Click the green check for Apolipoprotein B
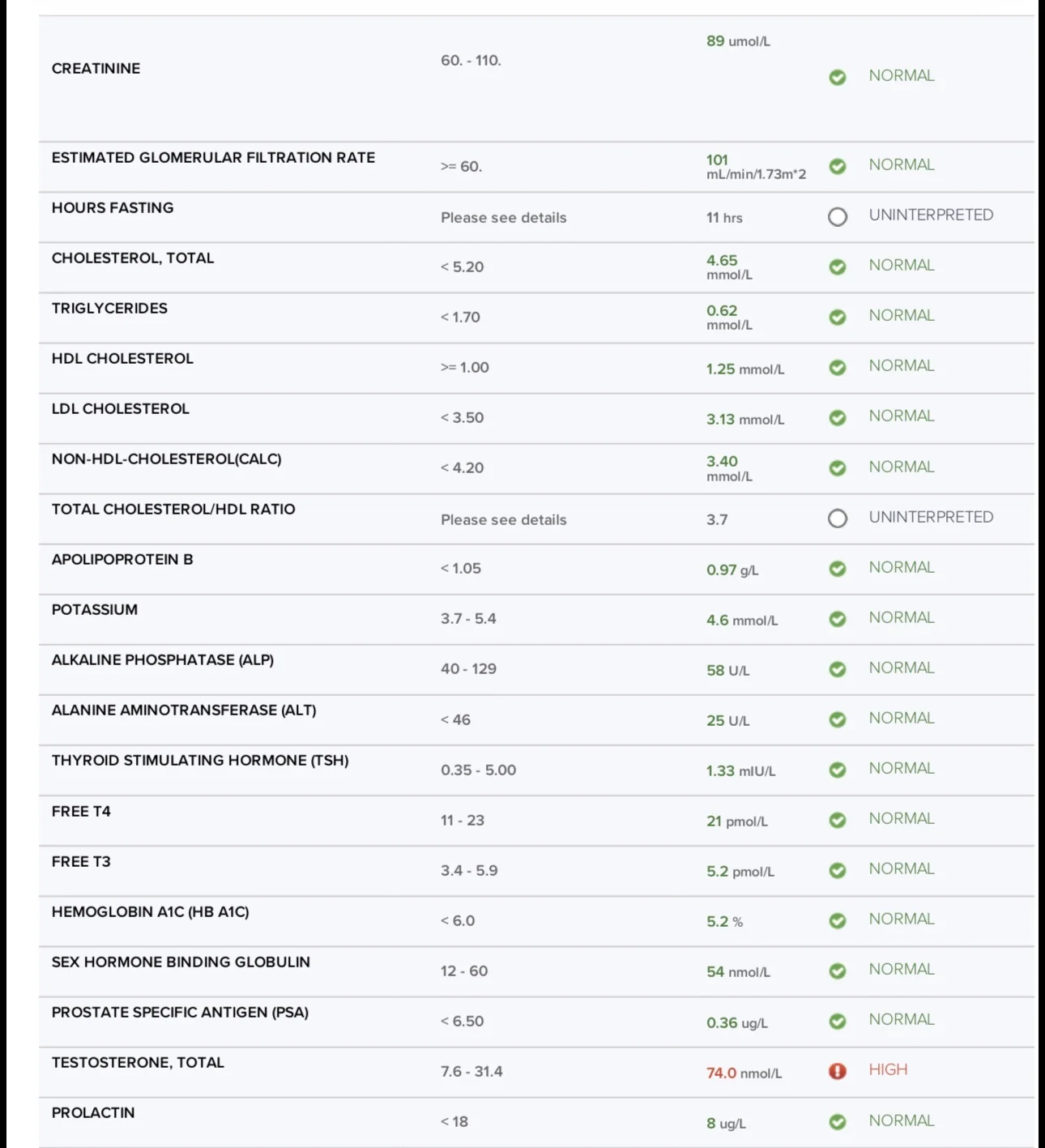 pyautogui.click(x=838, y=569)
